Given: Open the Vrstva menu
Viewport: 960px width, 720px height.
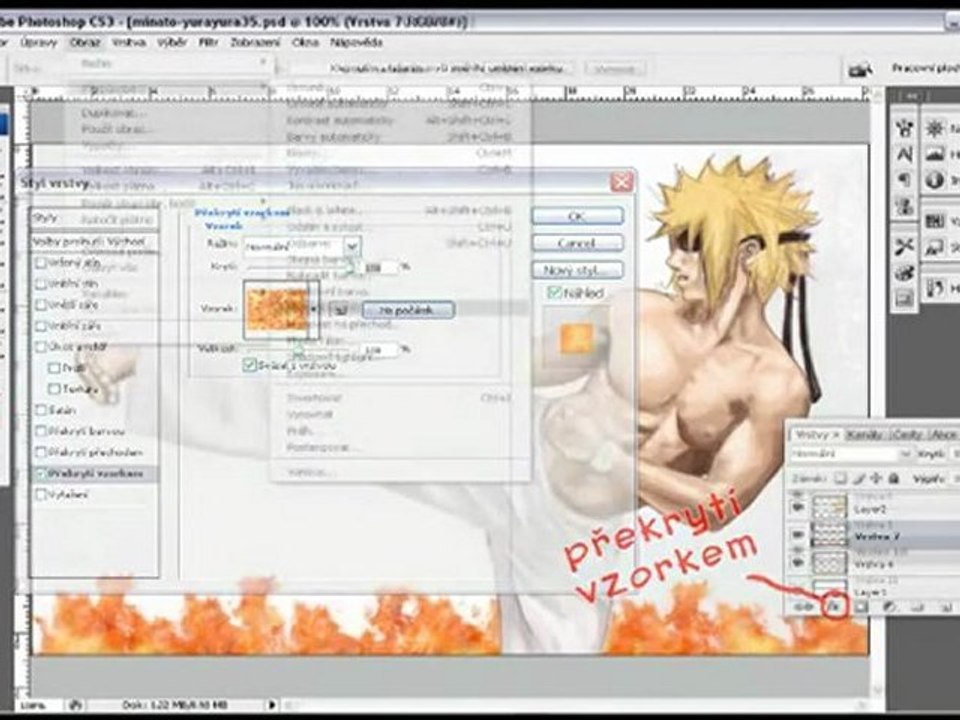Looking at the screenshot, I should click(129, 42).
